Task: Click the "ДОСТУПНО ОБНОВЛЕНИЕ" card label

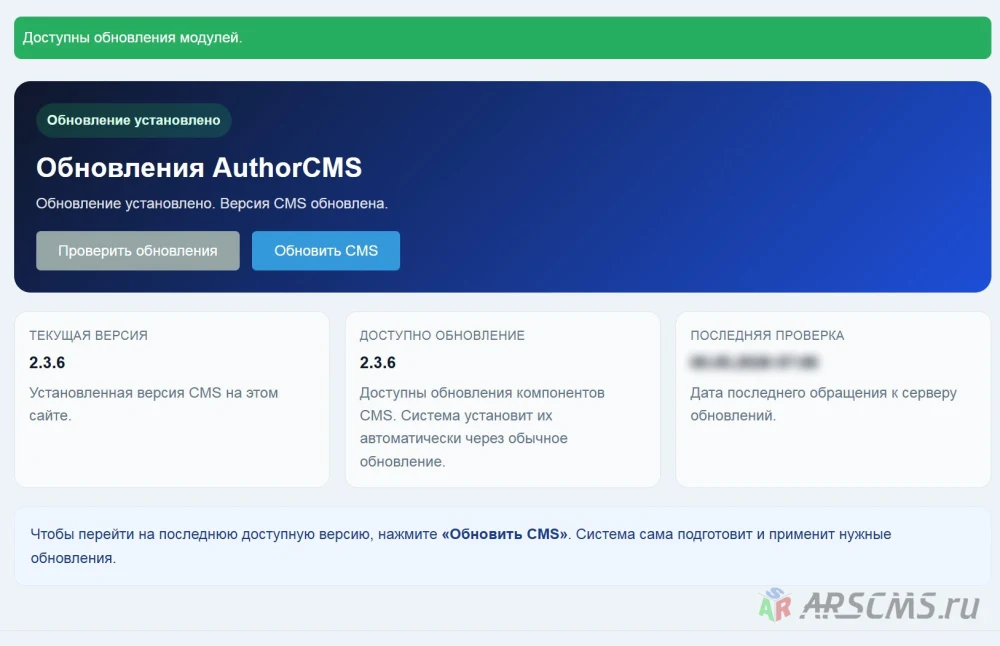Action: coord(442,335)
